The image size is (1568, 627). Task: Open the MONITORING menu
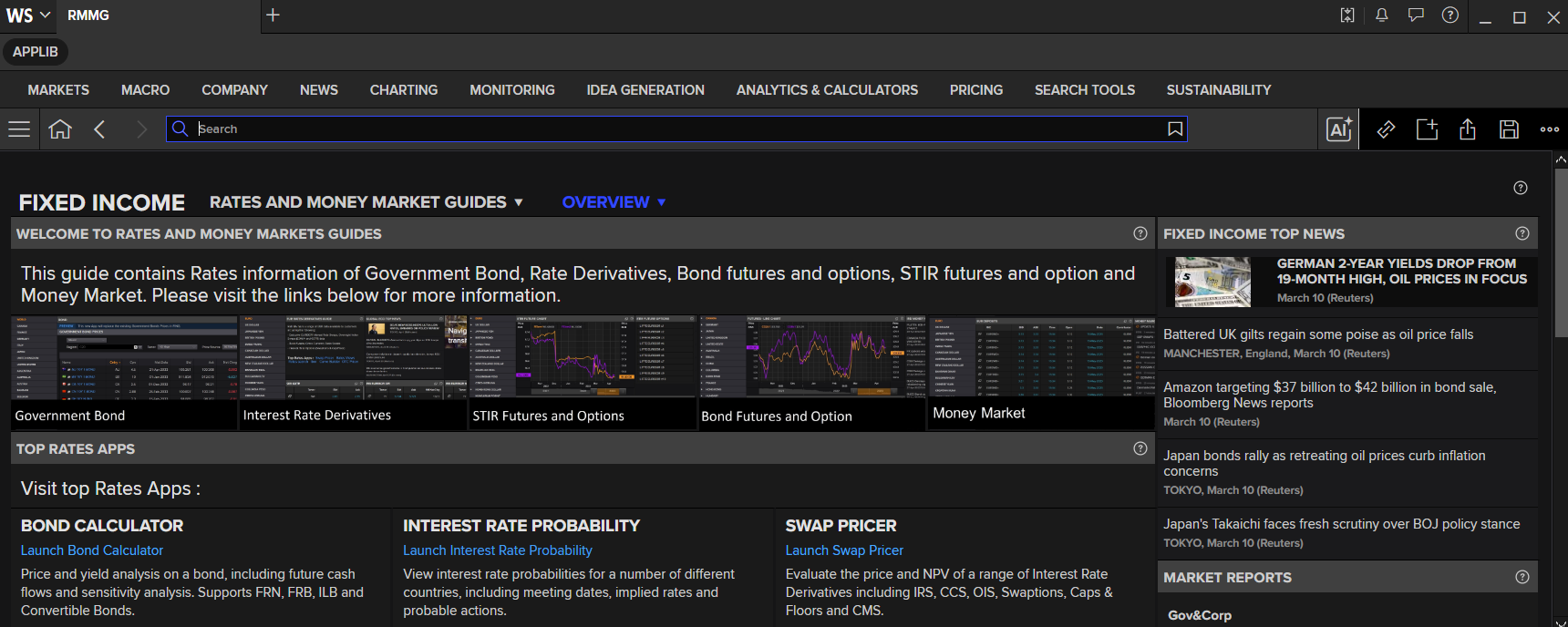click(512, 90)
